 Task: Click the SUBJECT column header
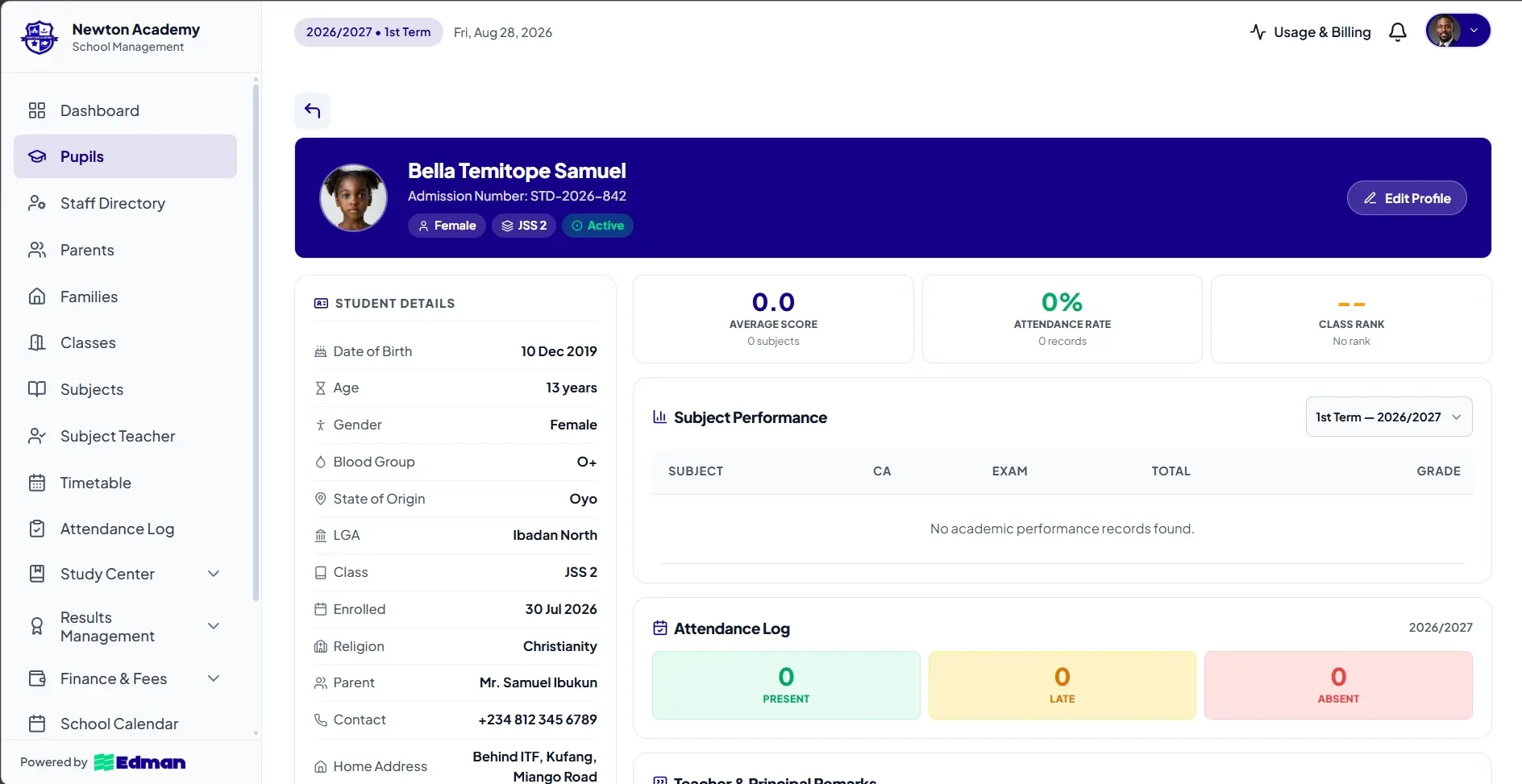click(x=696, y=471)
